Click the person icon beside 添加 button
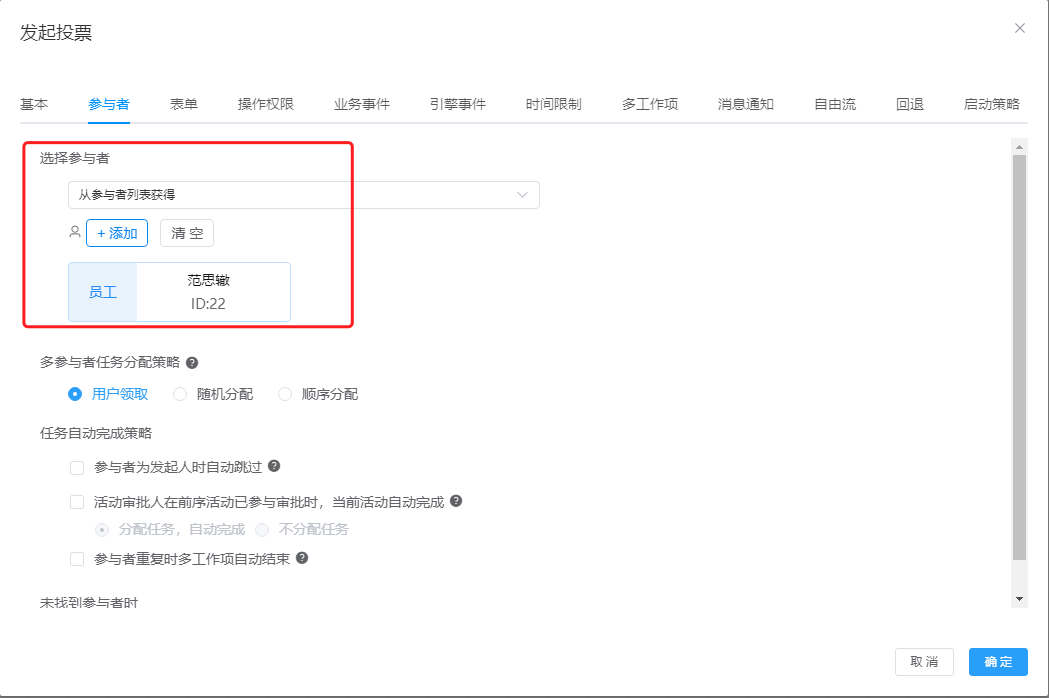Viewport: 1049px width, 698px height. [x=74, y=232]
